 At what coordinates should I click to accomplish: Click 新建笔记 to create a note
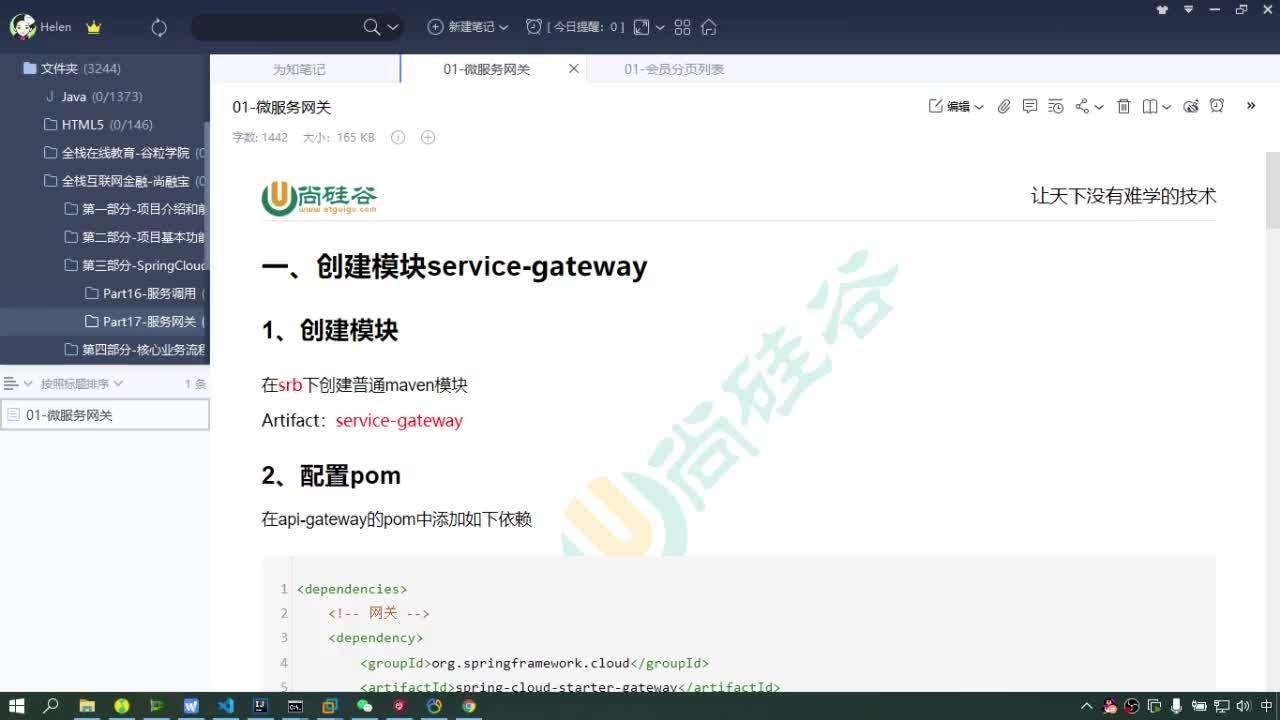(x=461, y=27)
